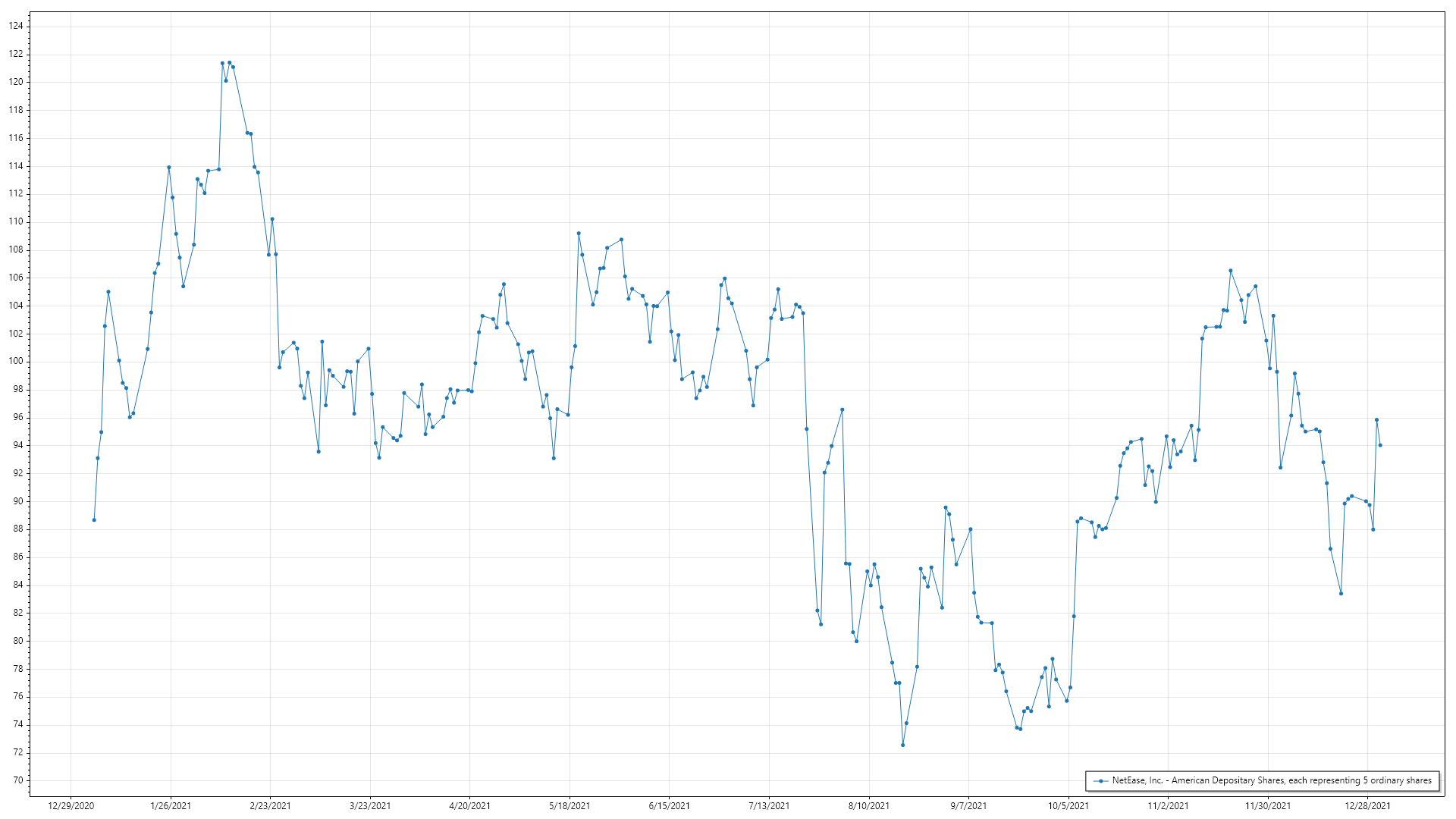This screenshot has width=1456, height=819.
Task: Click the 11/30/2021 x-axis date label
Action: [x=1268, y=805]
